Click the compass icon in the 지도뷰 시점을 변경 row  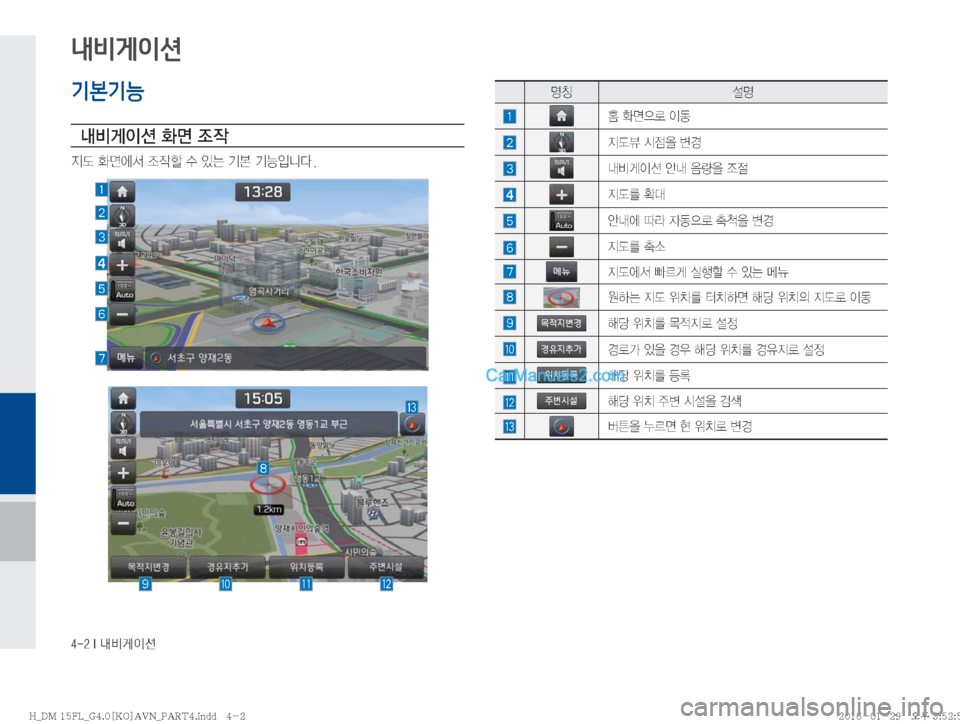coord(561,142)
